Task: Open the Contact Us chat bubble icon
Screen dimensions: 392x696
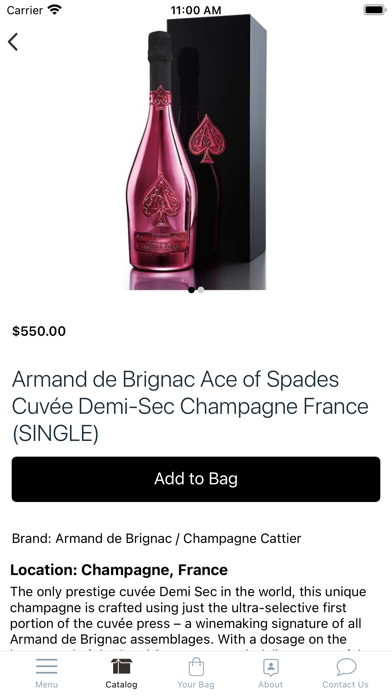Action: (x=346, y=667)
